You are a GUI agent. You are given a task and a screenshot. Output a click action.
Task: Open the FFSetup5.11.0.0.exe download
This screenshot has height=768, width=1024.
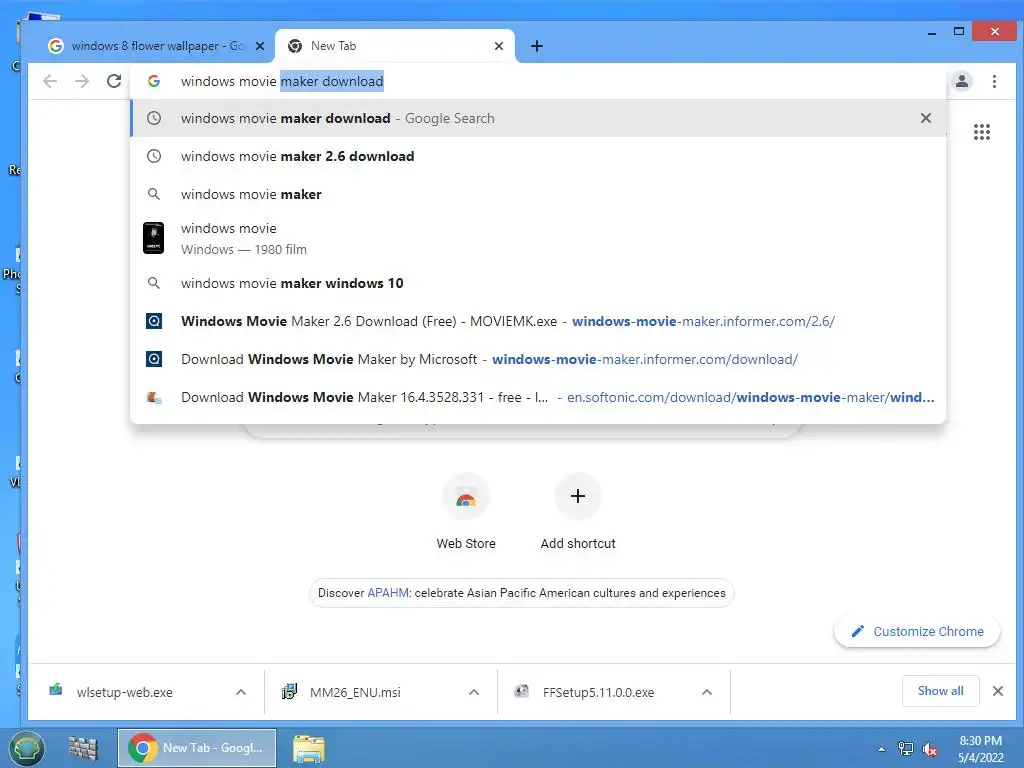coord(598,692)
